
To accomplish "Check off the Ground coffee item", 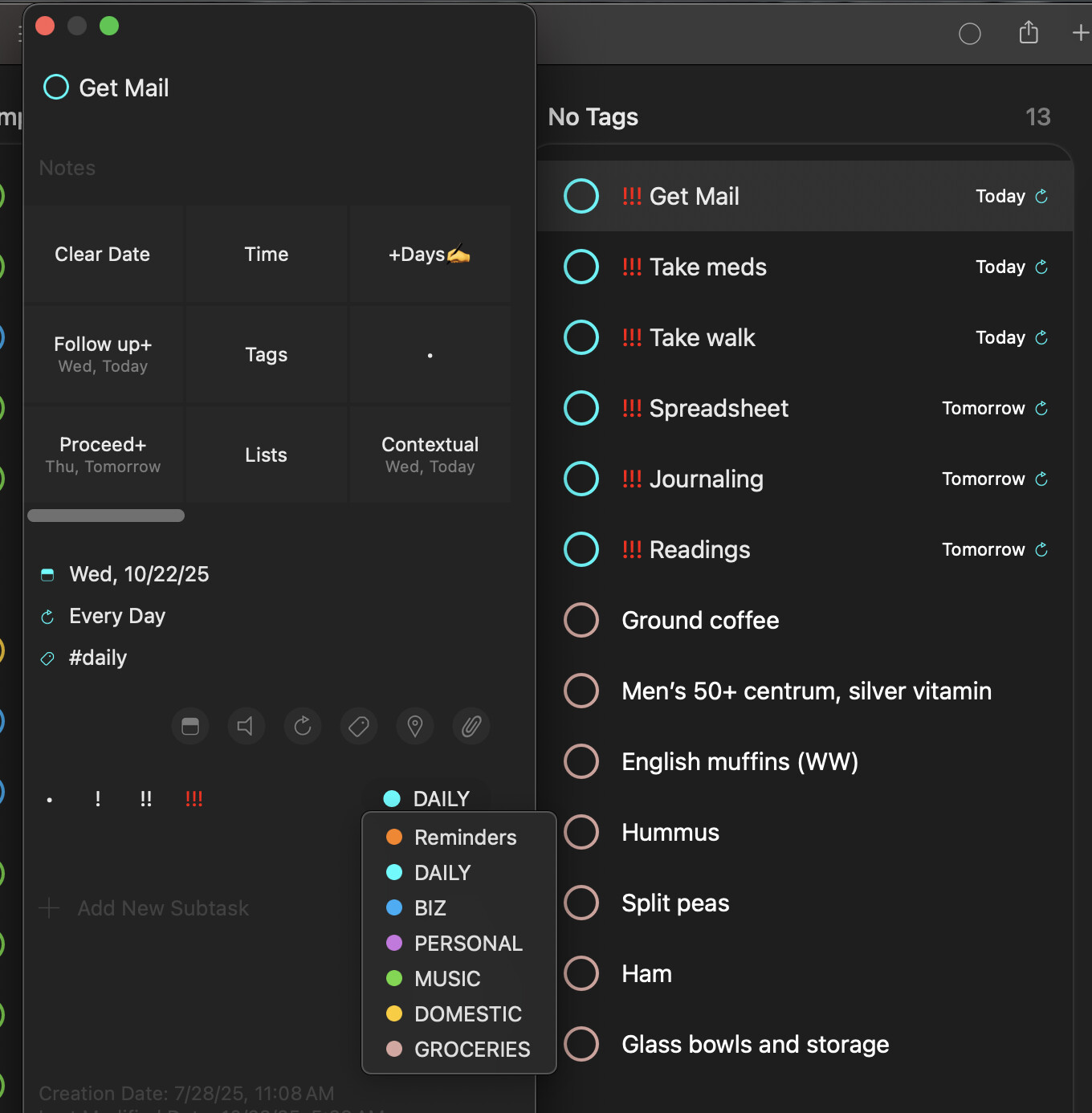I will [x=581, y=620].
